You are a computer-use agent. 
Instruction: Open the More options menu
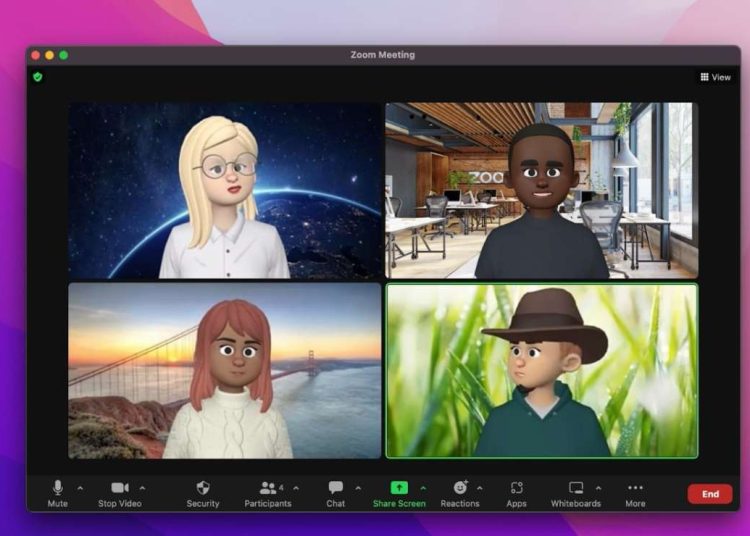coord(635,493)
